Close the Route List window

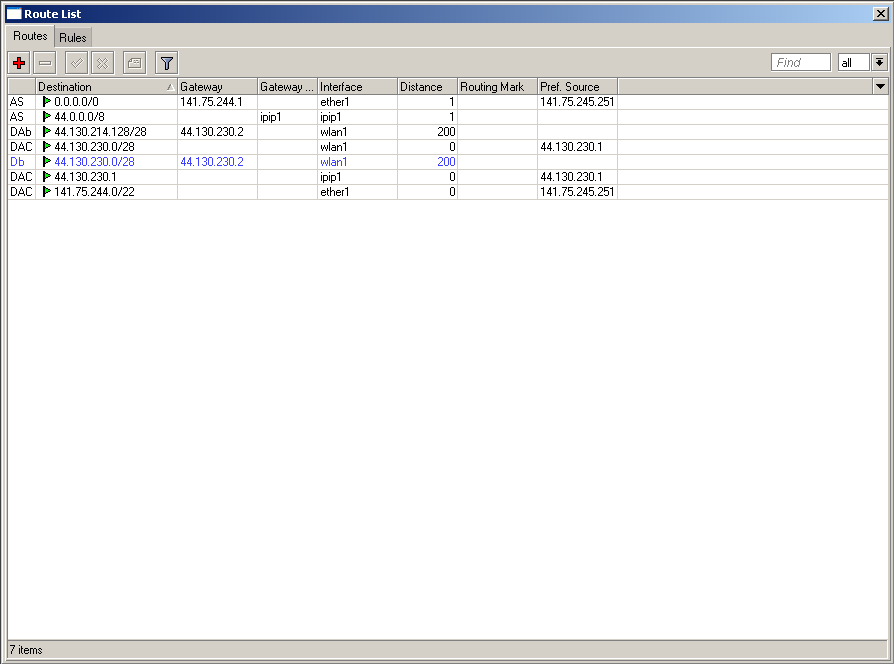(880, 14)
